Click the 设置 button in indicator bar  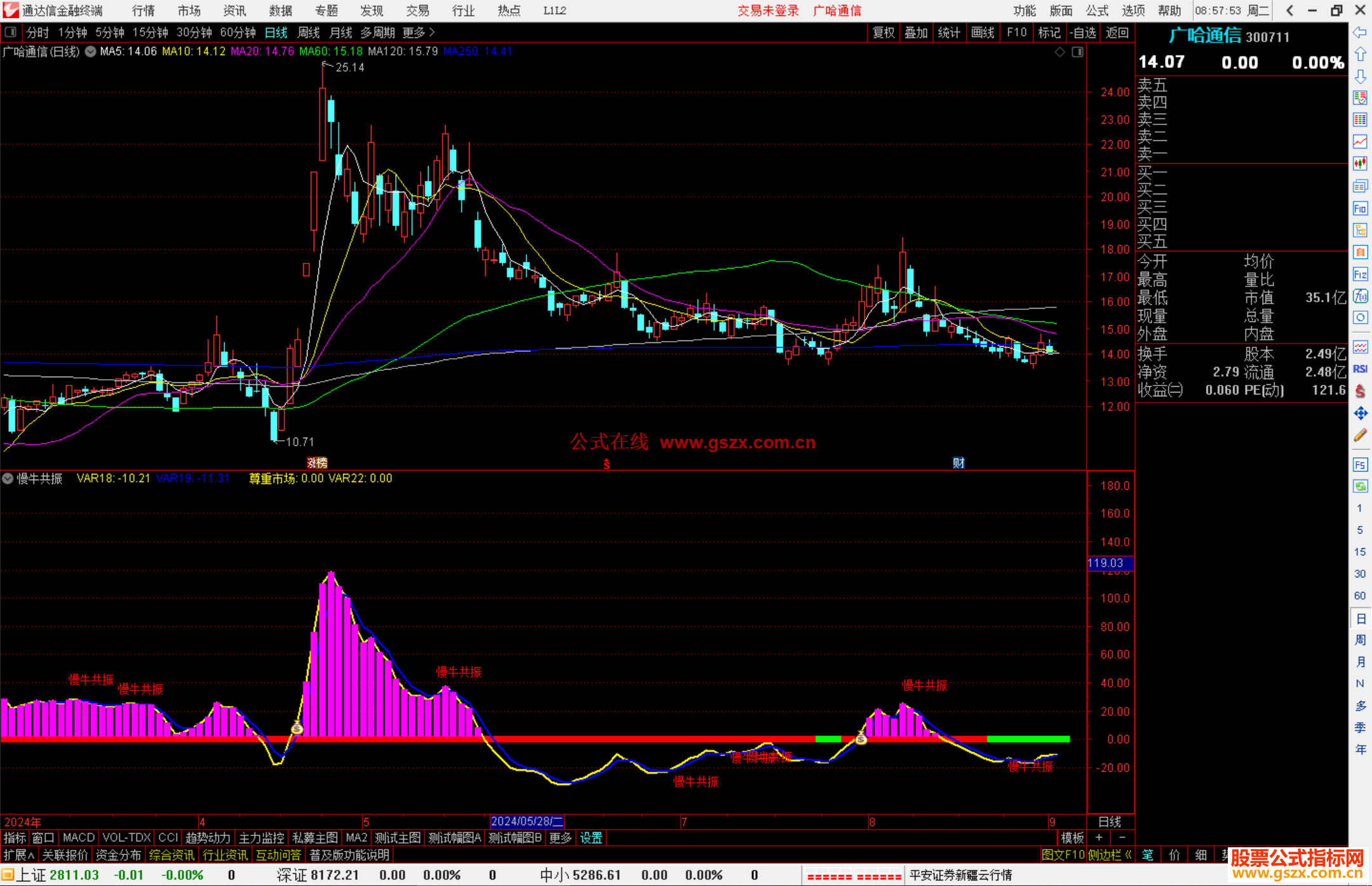[591, 838]
